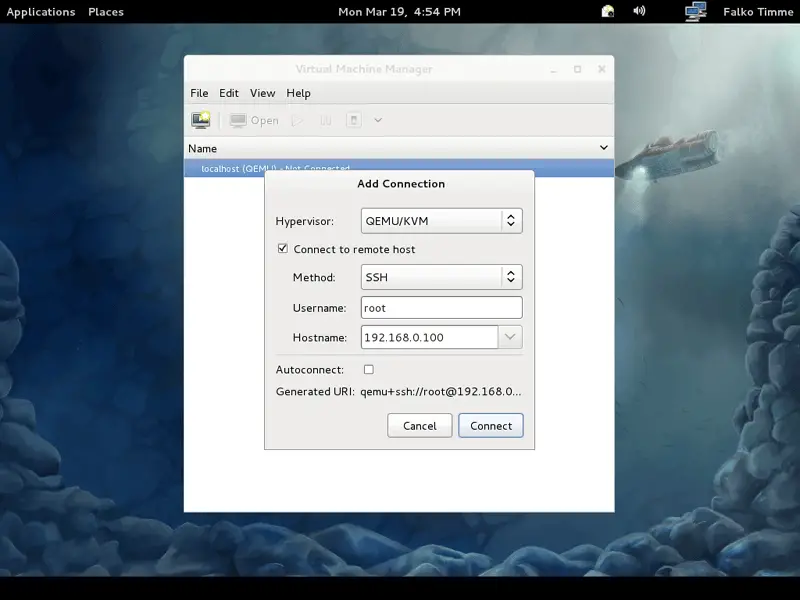Click the network computers icon in the top bar
This screenshot has height=600, width=800.
[696, 11]
